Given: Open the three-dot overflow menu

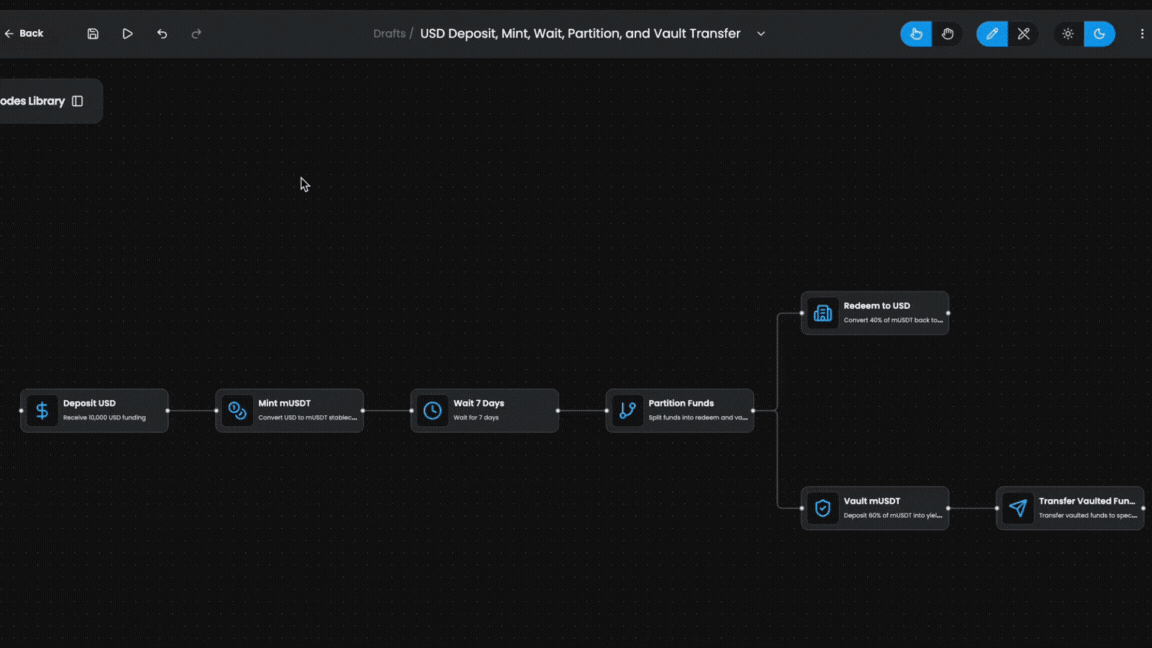Looking at the screenshot, I should click(1142, 33).
